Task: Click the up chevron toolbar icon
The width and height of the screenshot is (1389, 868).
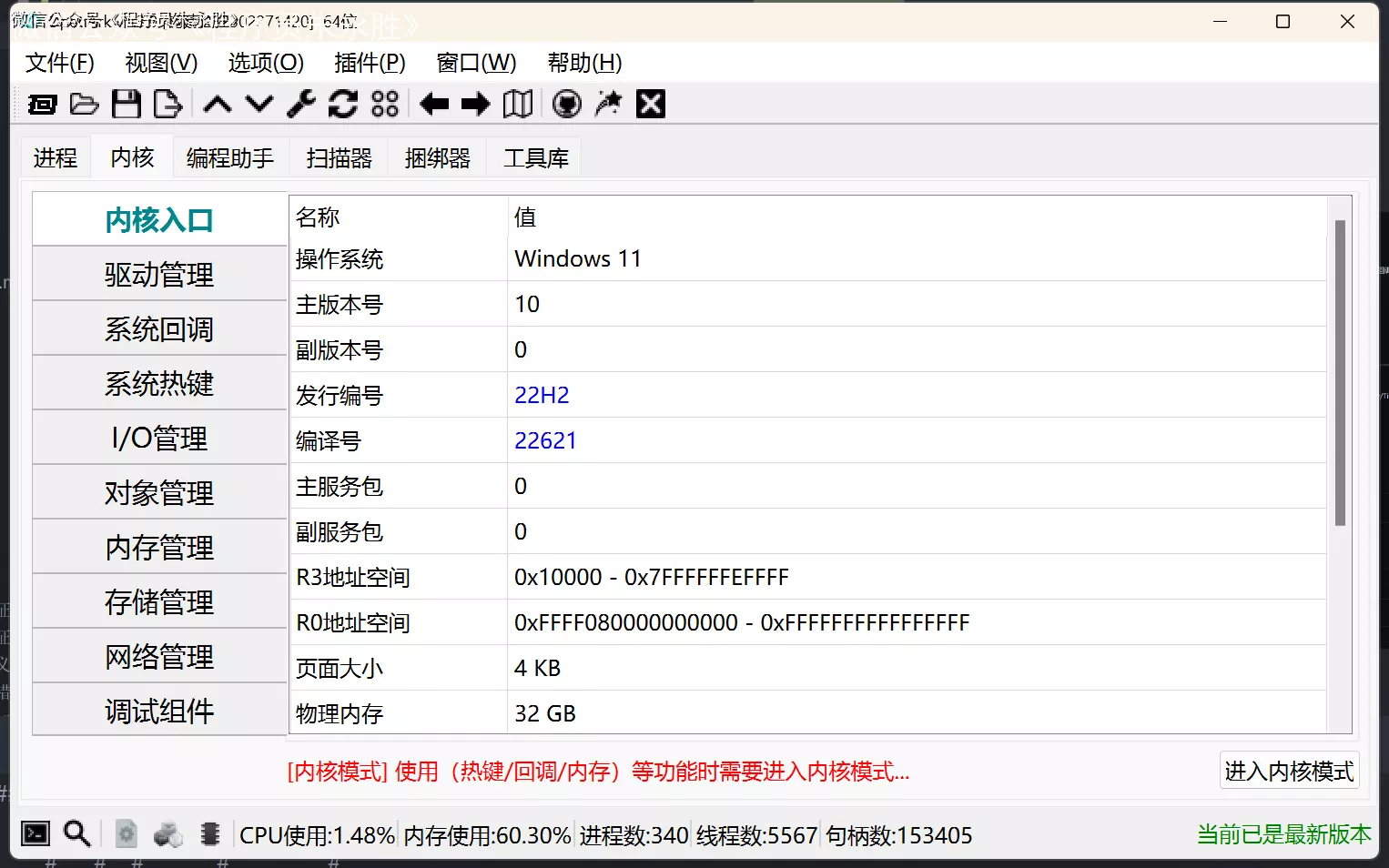Action: (x=217, y=105)
